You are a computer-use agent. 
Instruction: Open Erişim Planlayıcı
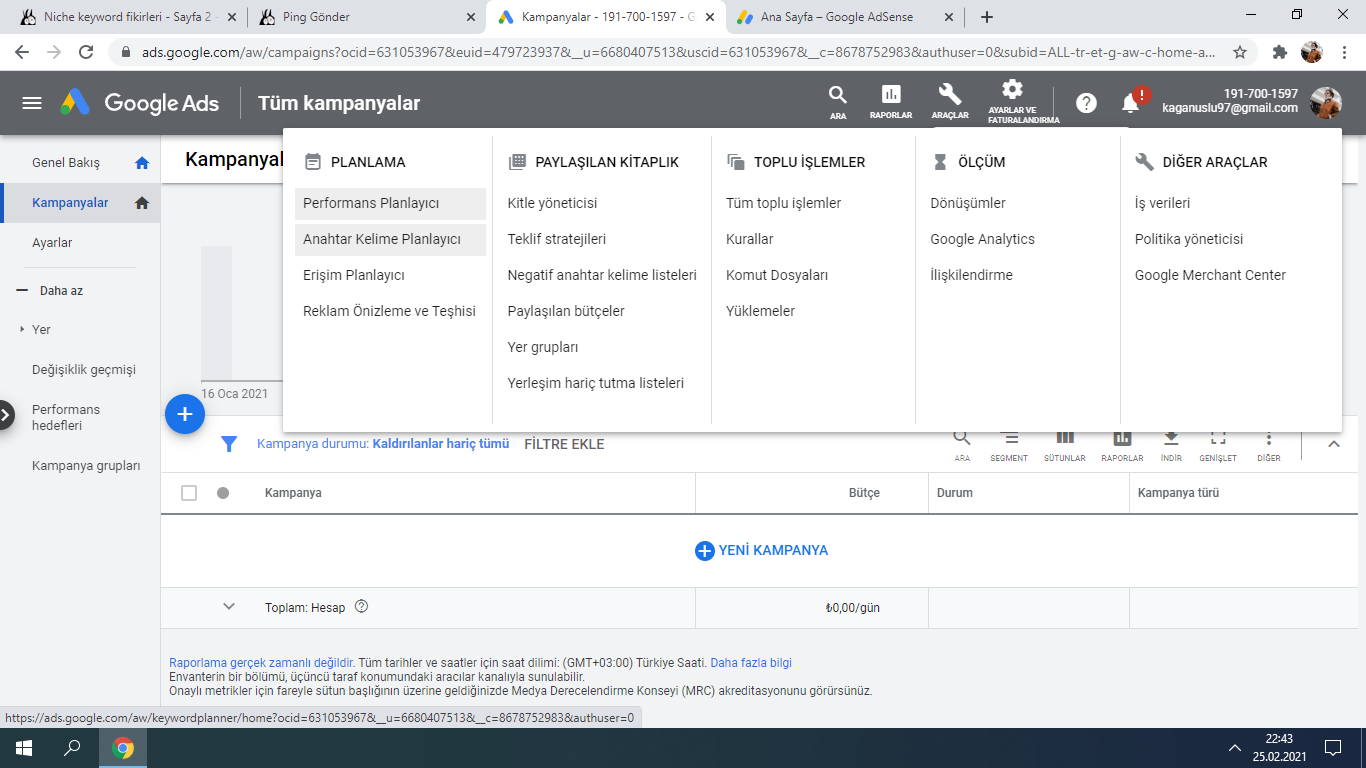click(354, 275)
